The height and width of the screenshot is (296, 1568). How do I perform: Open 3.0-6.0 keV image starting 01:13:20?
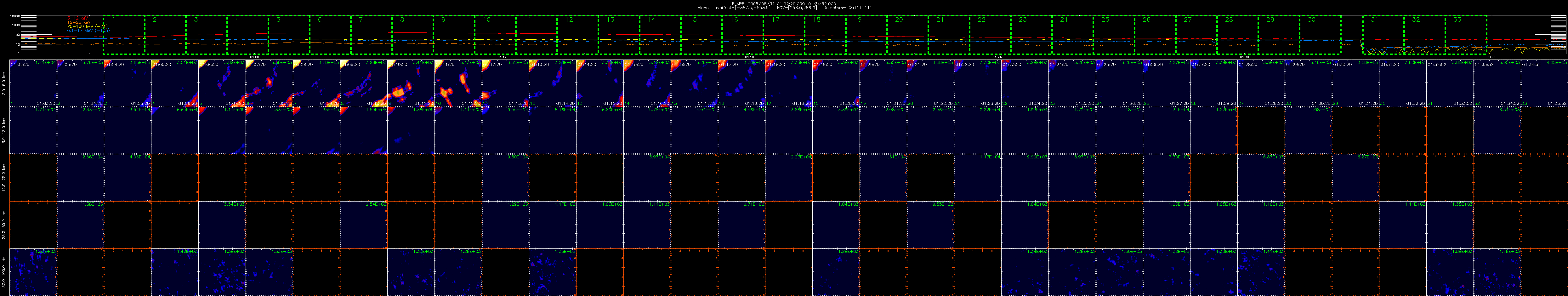click(553, 83)
